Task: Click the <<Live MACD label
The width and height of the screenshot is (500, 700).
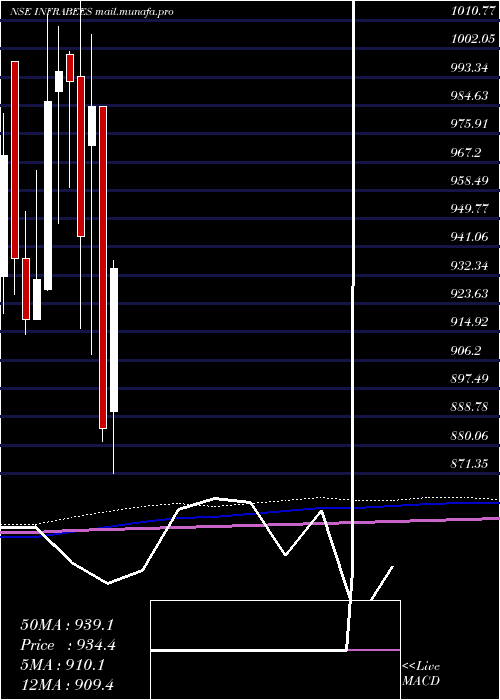Action: pyautogui.click(x=421, y=673)
